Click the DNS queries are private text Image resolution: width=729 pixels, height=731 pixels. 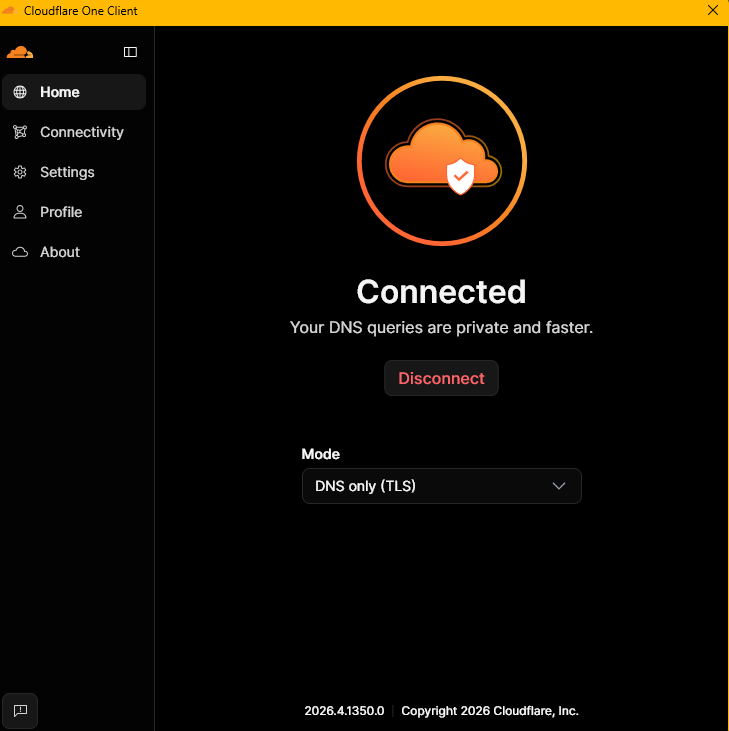(441, 327)
